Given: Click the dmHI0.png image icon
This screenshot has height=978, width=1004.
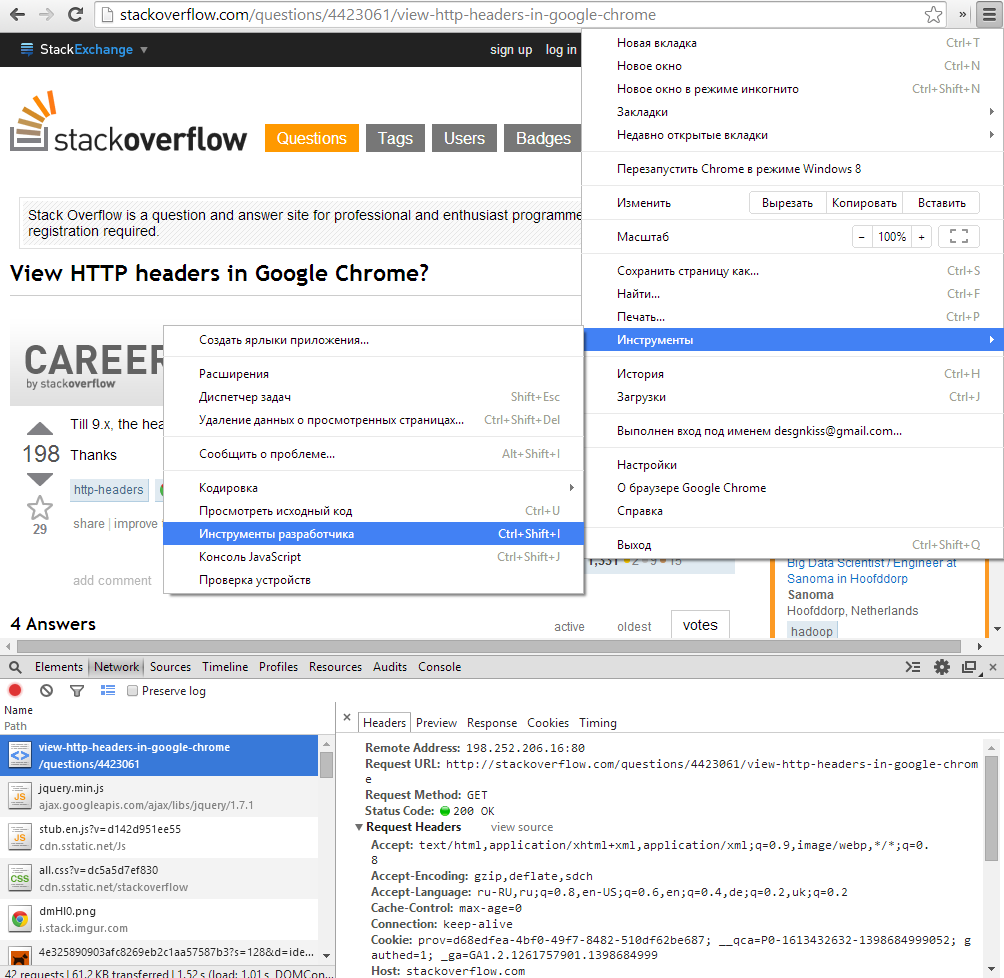Looking at the screenshot, I should 20,919.
